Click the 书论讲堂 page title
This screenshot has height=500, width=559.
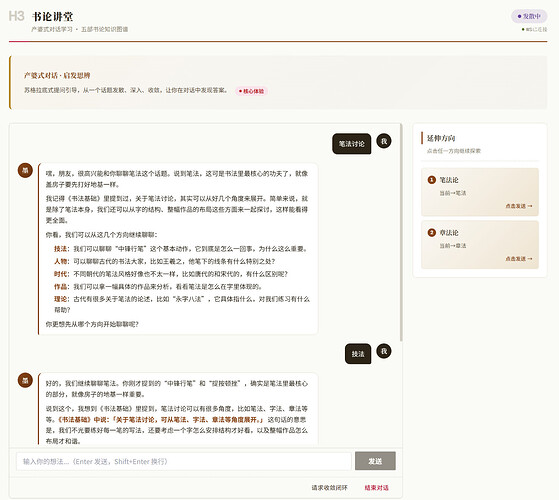[53, 16]
